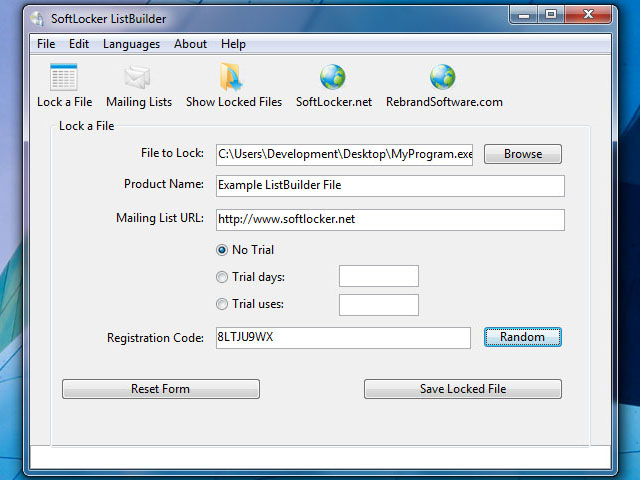The image size is (640, 480).
Task: Click the Reset Form button
Action: (x=161, y=389)
